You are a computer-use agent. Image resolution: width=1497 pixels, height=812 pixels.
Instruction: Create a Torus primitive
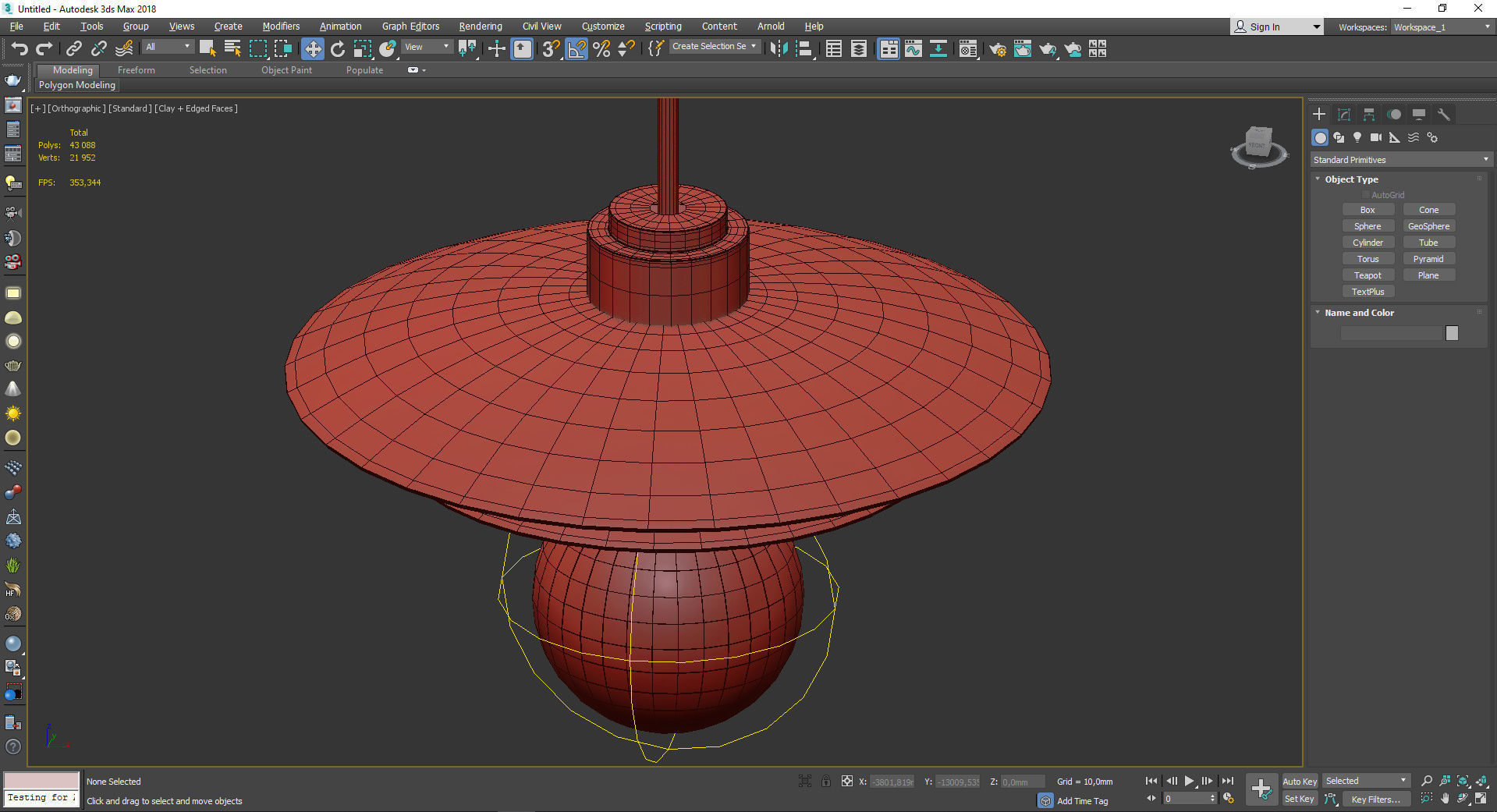point(1368,259)
